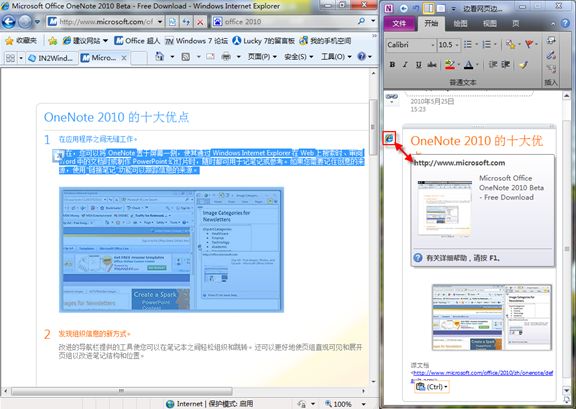Click the IE address bar URL field

pos(106,22)
